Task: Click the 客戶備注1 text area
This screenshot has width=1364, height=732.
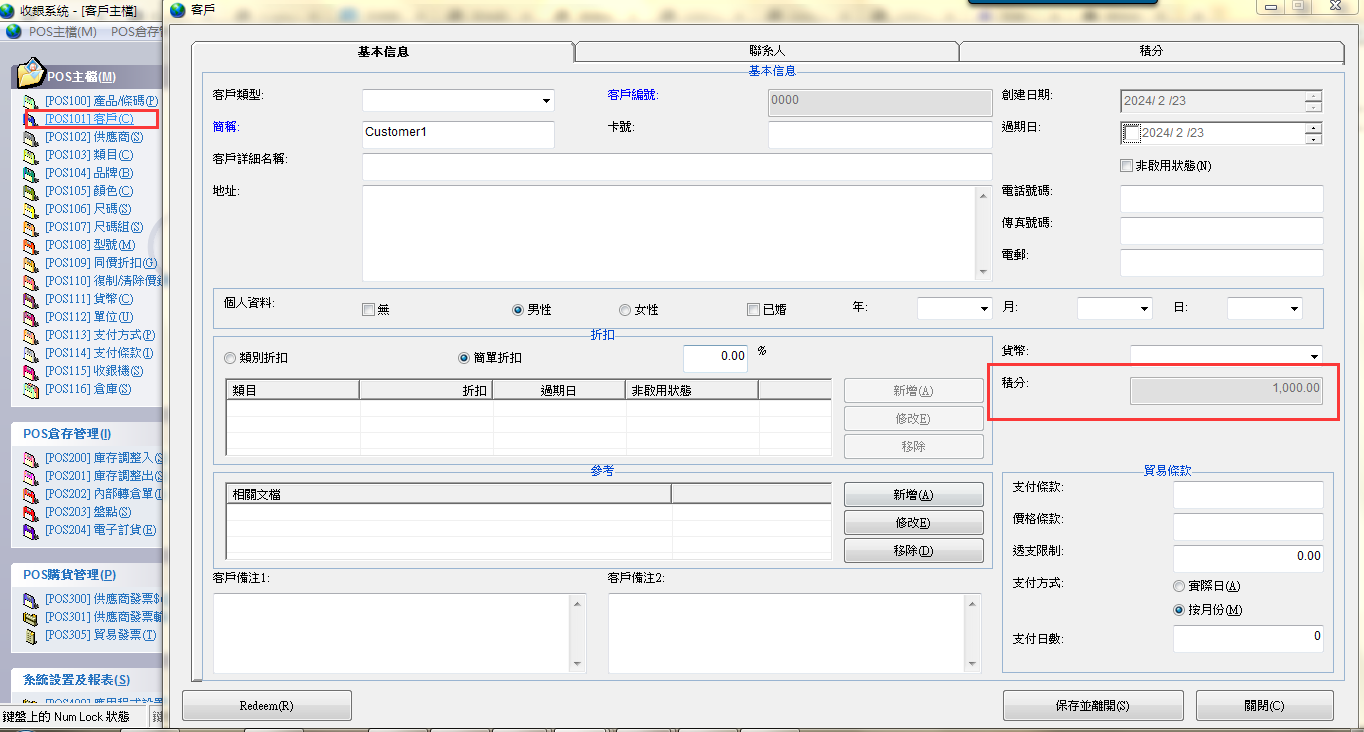Action: click(399, 634)
